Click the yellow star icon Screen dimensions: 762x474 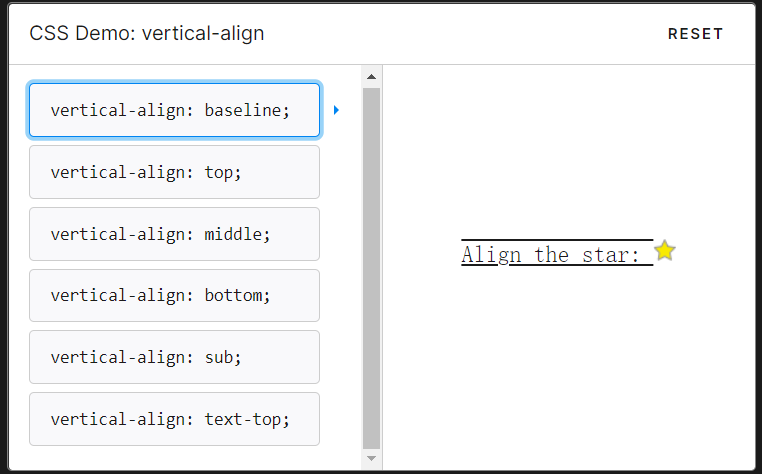[x=665, y=251]
